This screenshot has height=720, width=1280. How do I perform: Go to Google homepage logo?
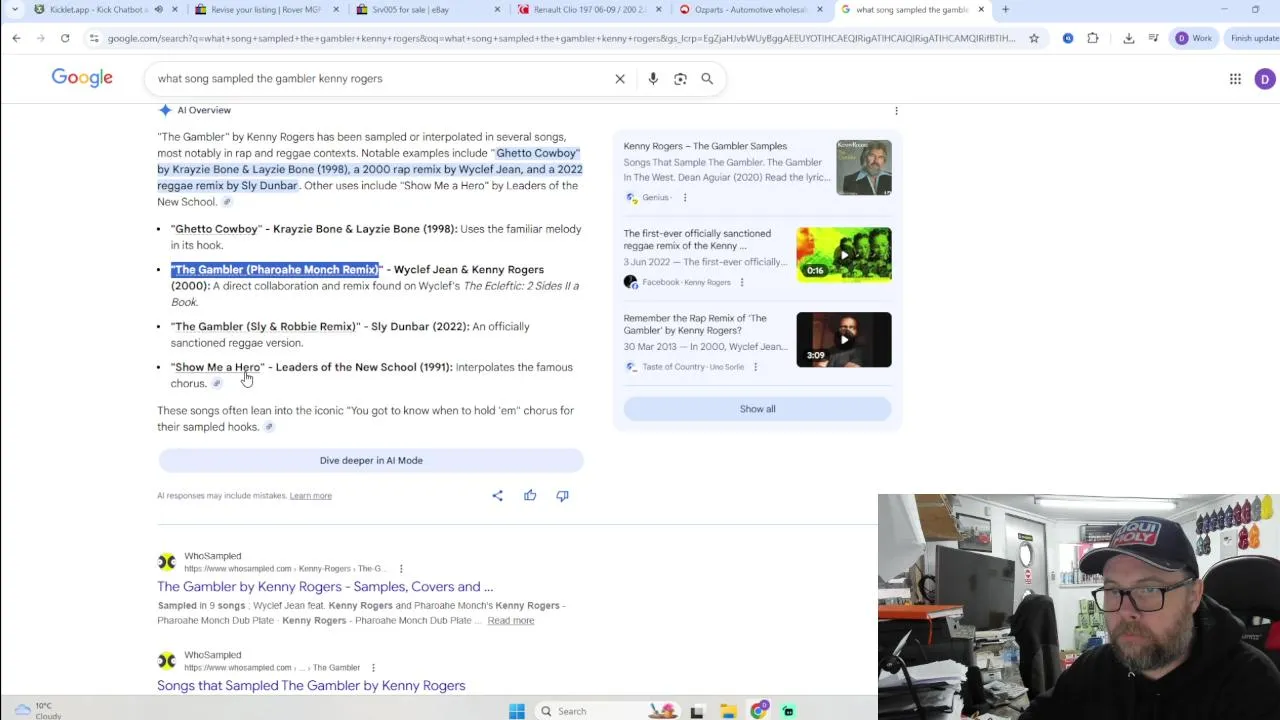82,78
